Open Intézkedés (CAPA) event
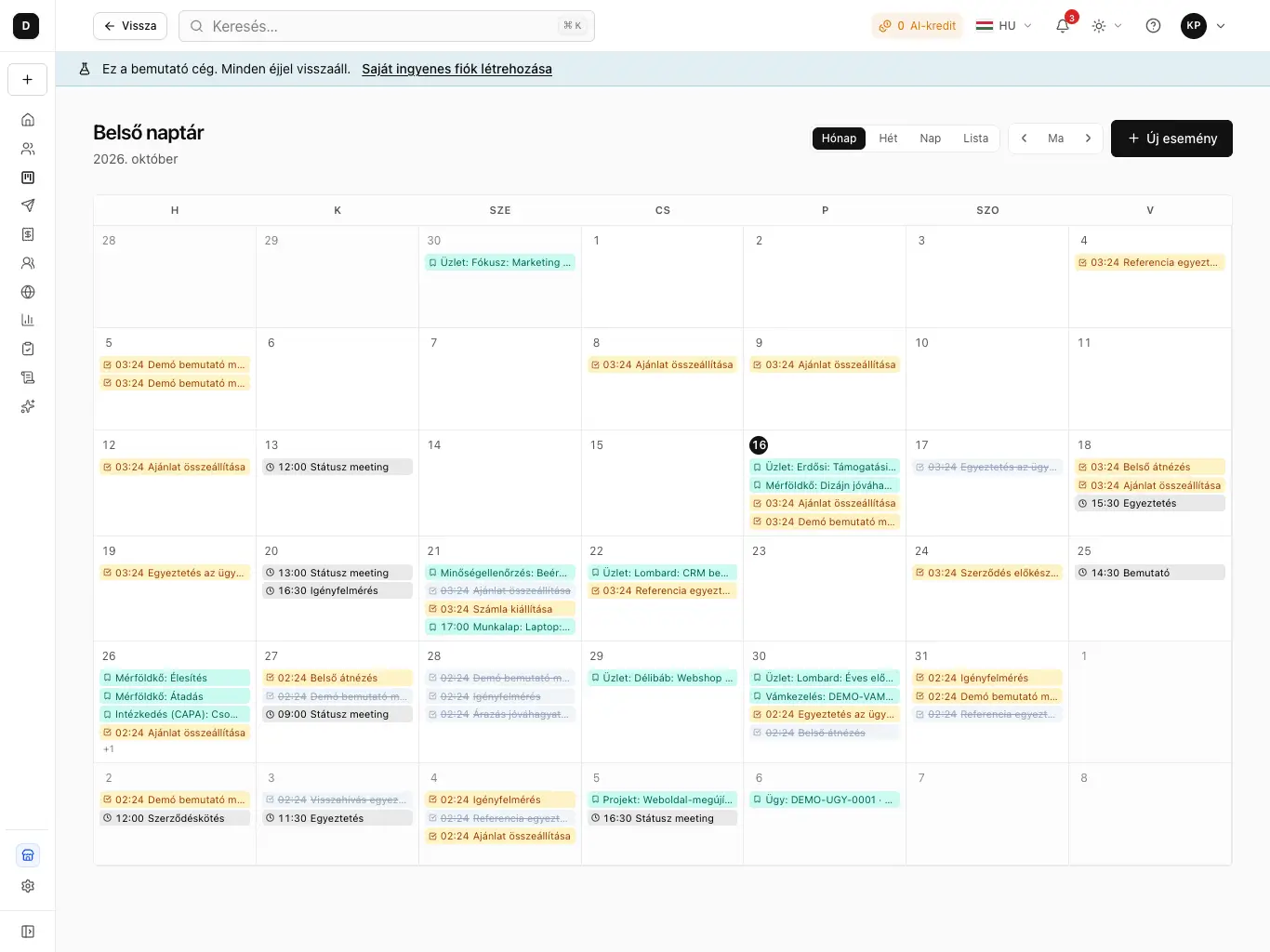 (175, 715)
